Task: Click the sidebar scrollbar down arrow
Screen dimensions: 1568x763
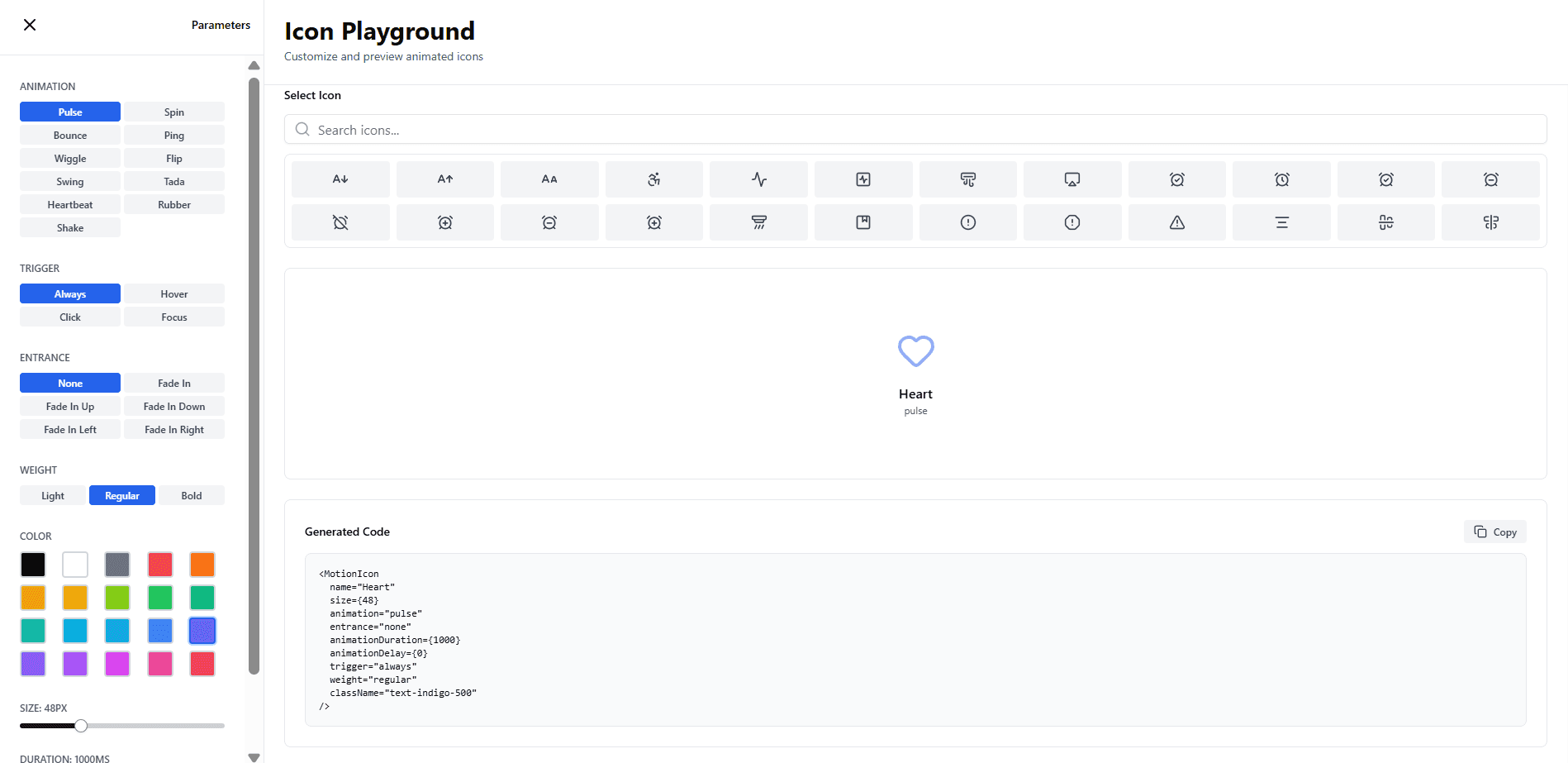Action: [x=254, y=756]
